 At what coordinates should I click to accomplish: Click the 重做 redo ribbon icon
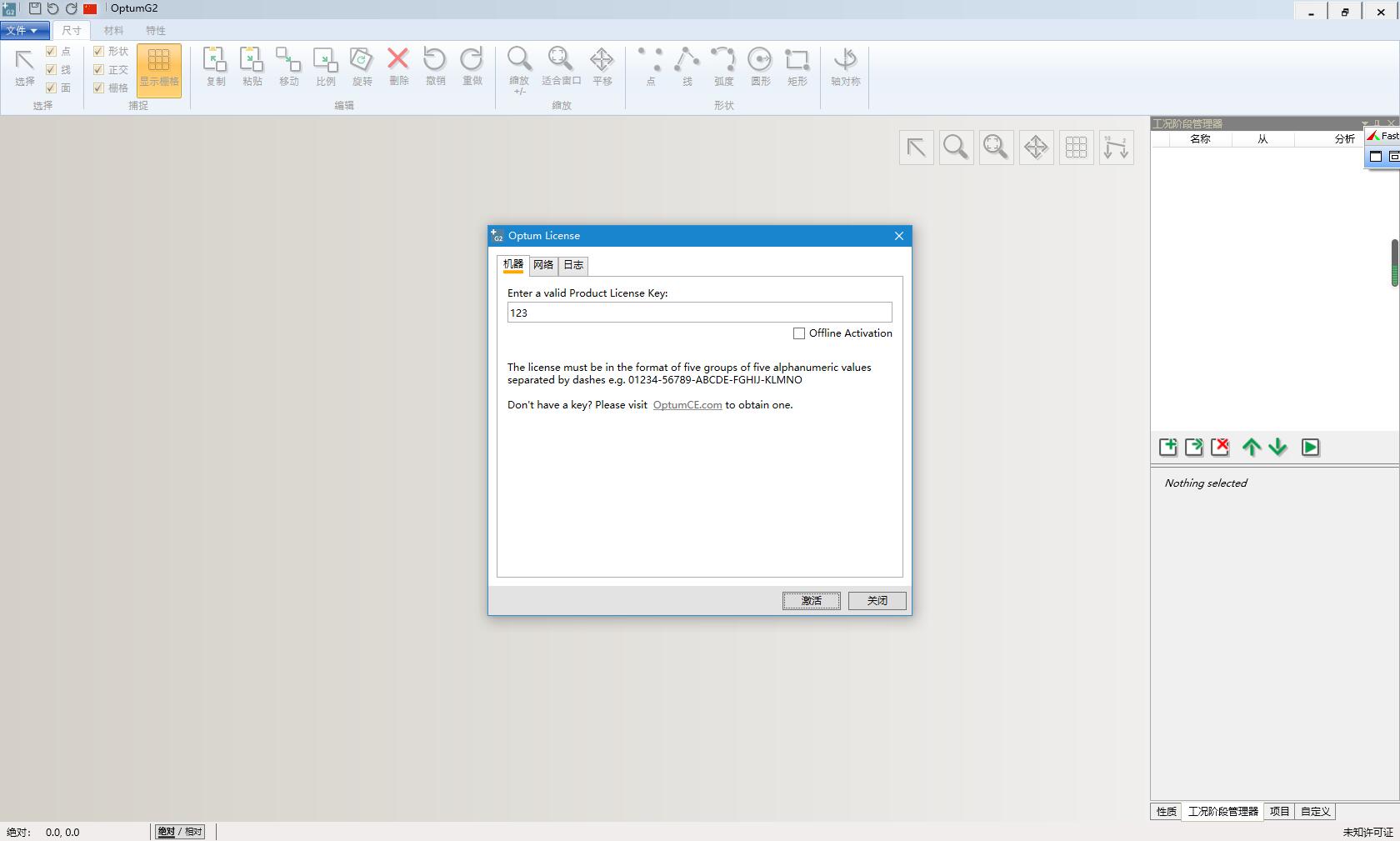pyautogui.click(x=472, y=67)
